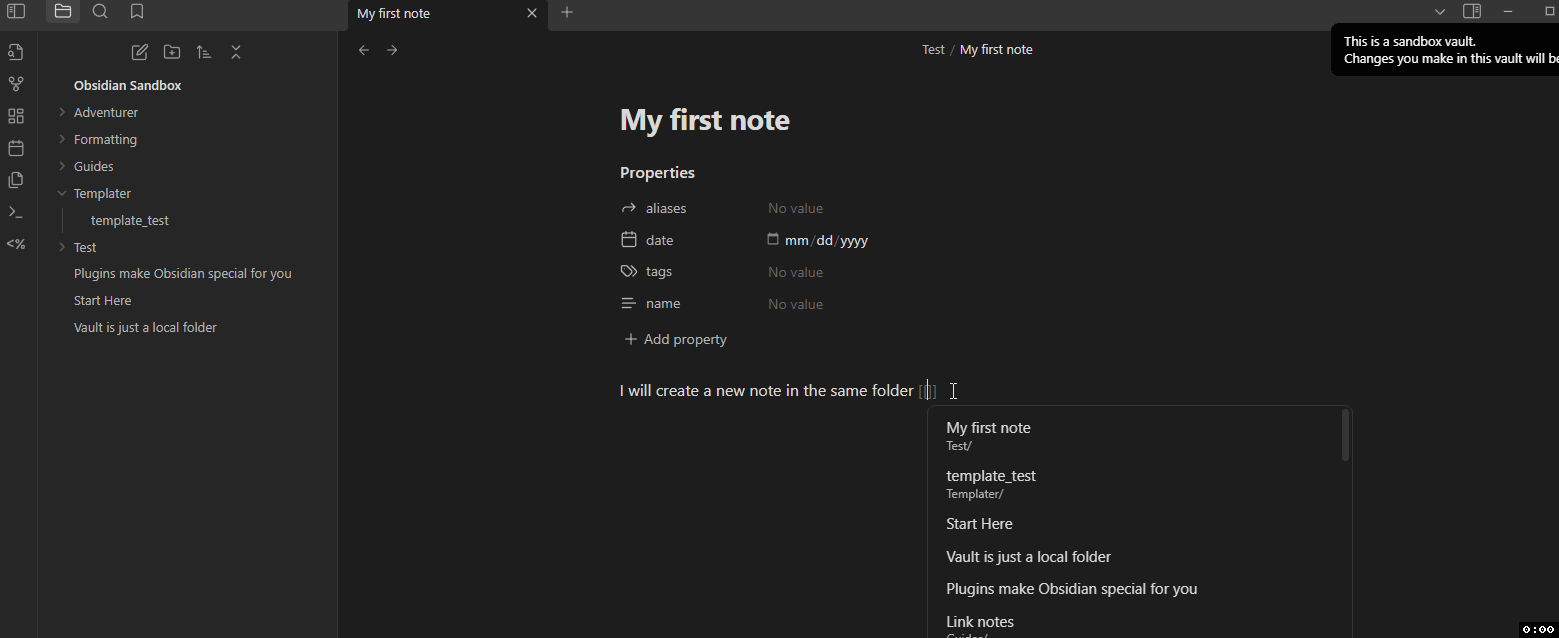
Task: Click the date property calendar icon
Action: [x=629, y=240]
